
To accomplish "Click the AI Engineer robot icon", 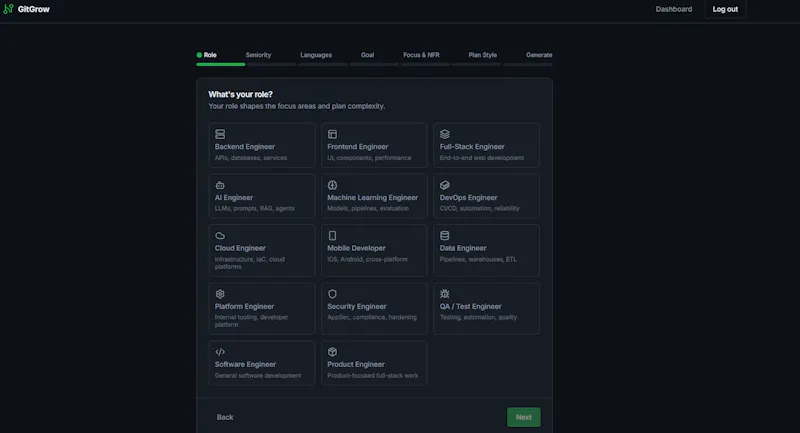I will (x=220, y=185).
